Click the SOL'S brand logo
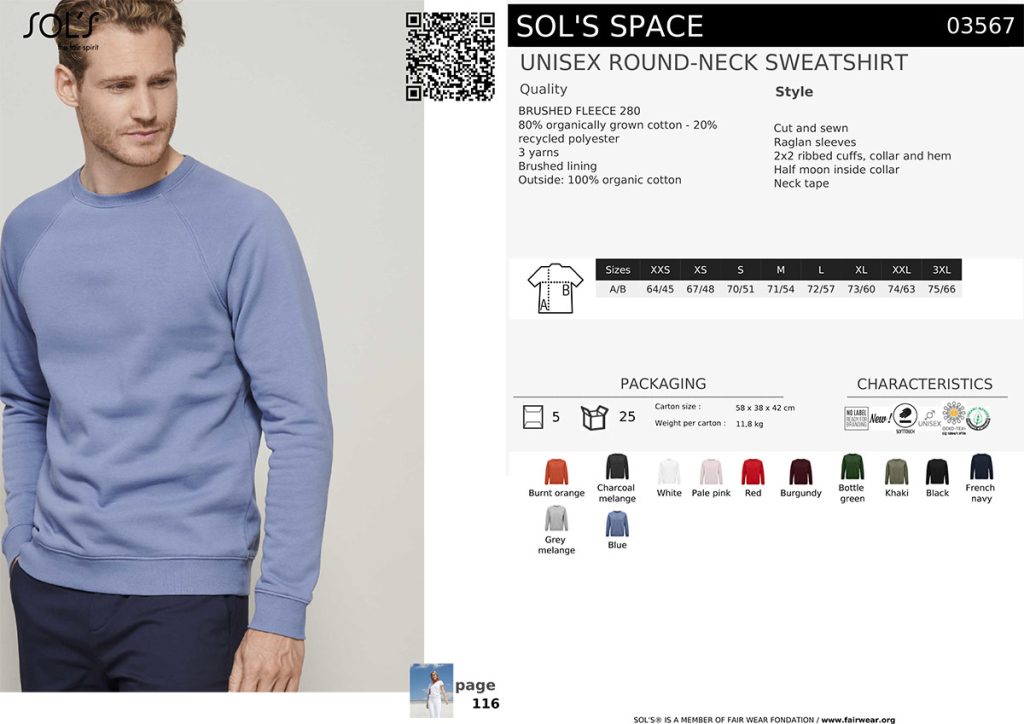 point(61,29)
